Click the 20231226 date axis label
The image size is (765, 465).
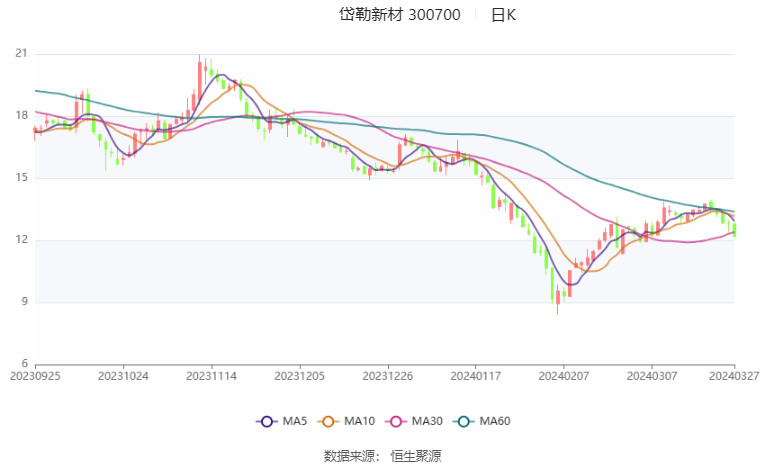pos(388,376)
